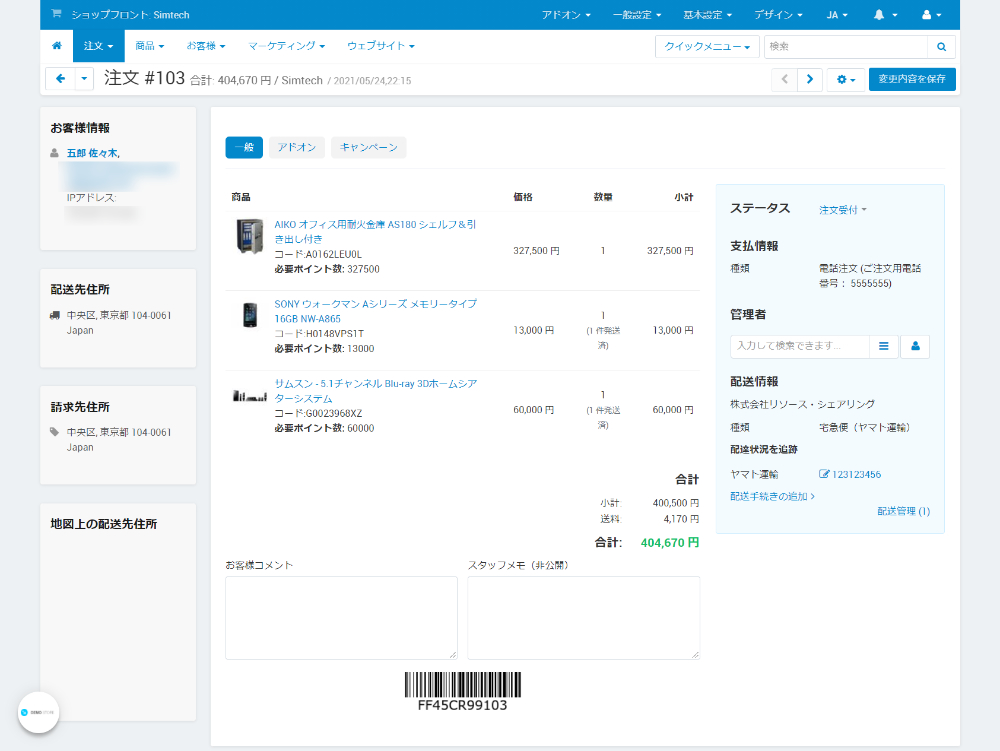Image resolution: width=1000 pixels, height=751 pixels.
Task: Select the 一般 tab
Action: tap(244, 147)
